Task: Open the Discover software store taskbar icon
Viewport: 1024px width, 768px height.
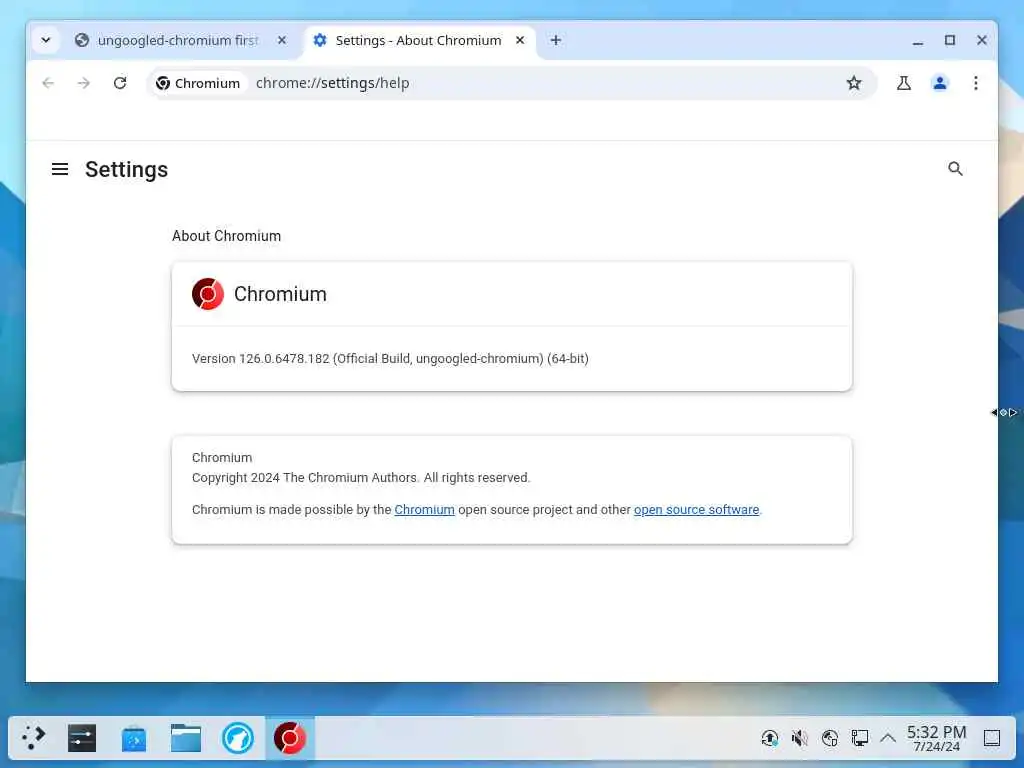Action: pyautogui.click(x=134, y=738)
